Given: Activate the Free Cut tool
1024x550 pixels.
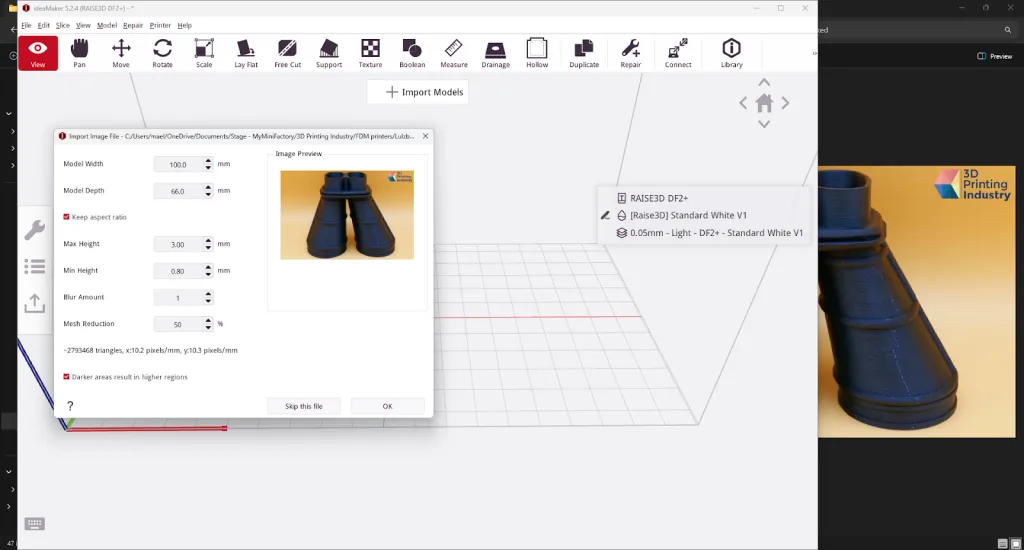Looking at the screenshot, I should 287,54.
